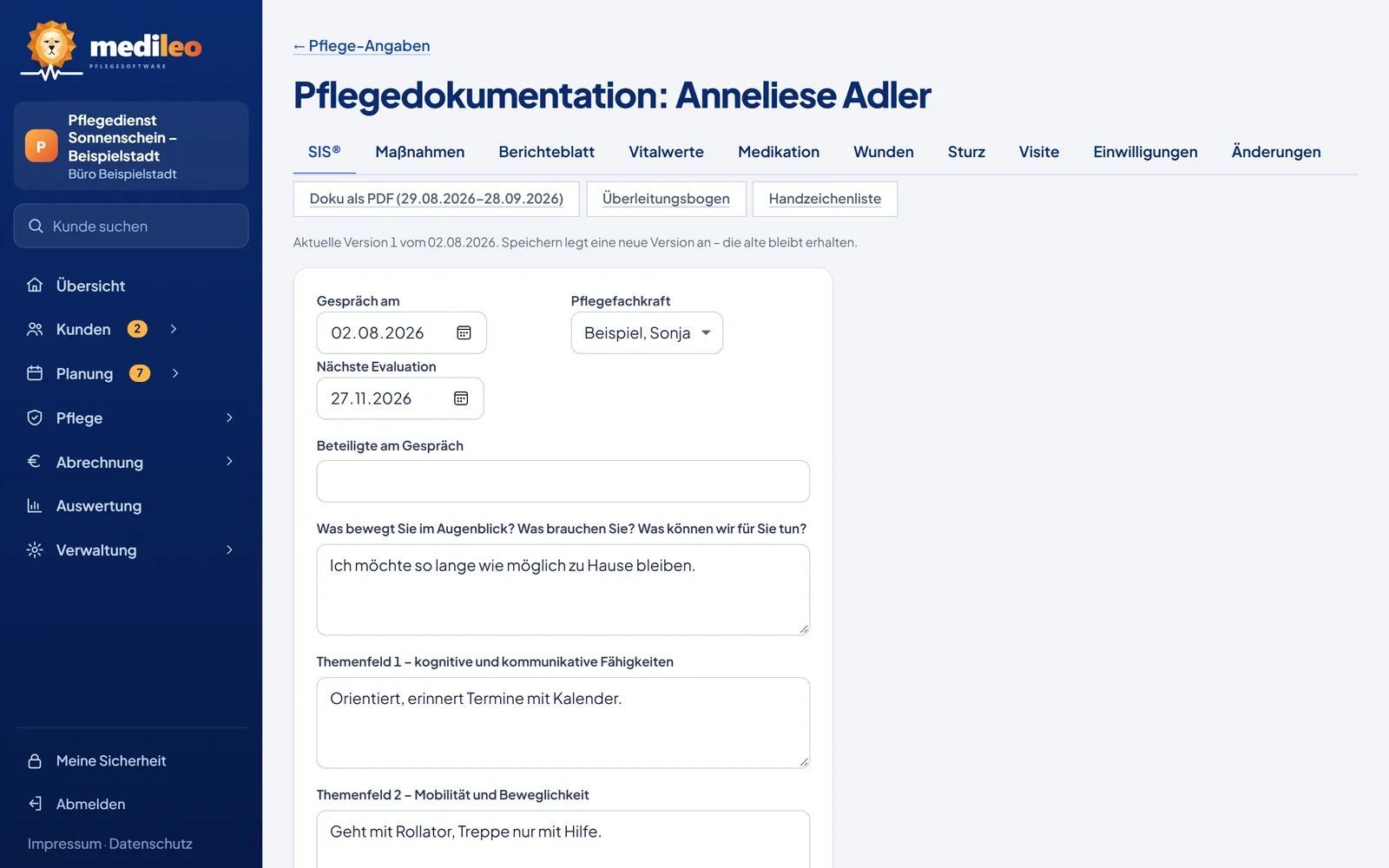Click the Beteiligte am Gespräch input field
The width and height of the screenshot is (1389, 868).
(x=563, y=481)
